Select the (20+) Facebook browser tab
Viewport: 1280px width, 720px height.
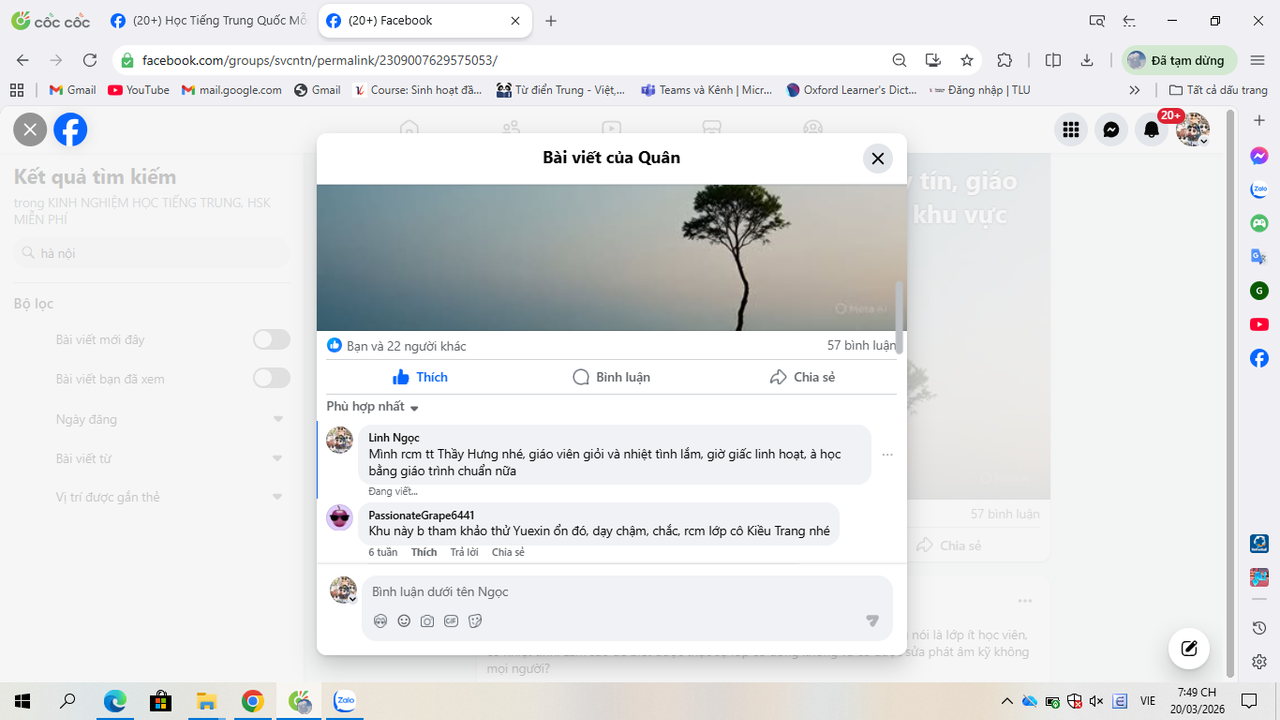(x=424, y=20)
